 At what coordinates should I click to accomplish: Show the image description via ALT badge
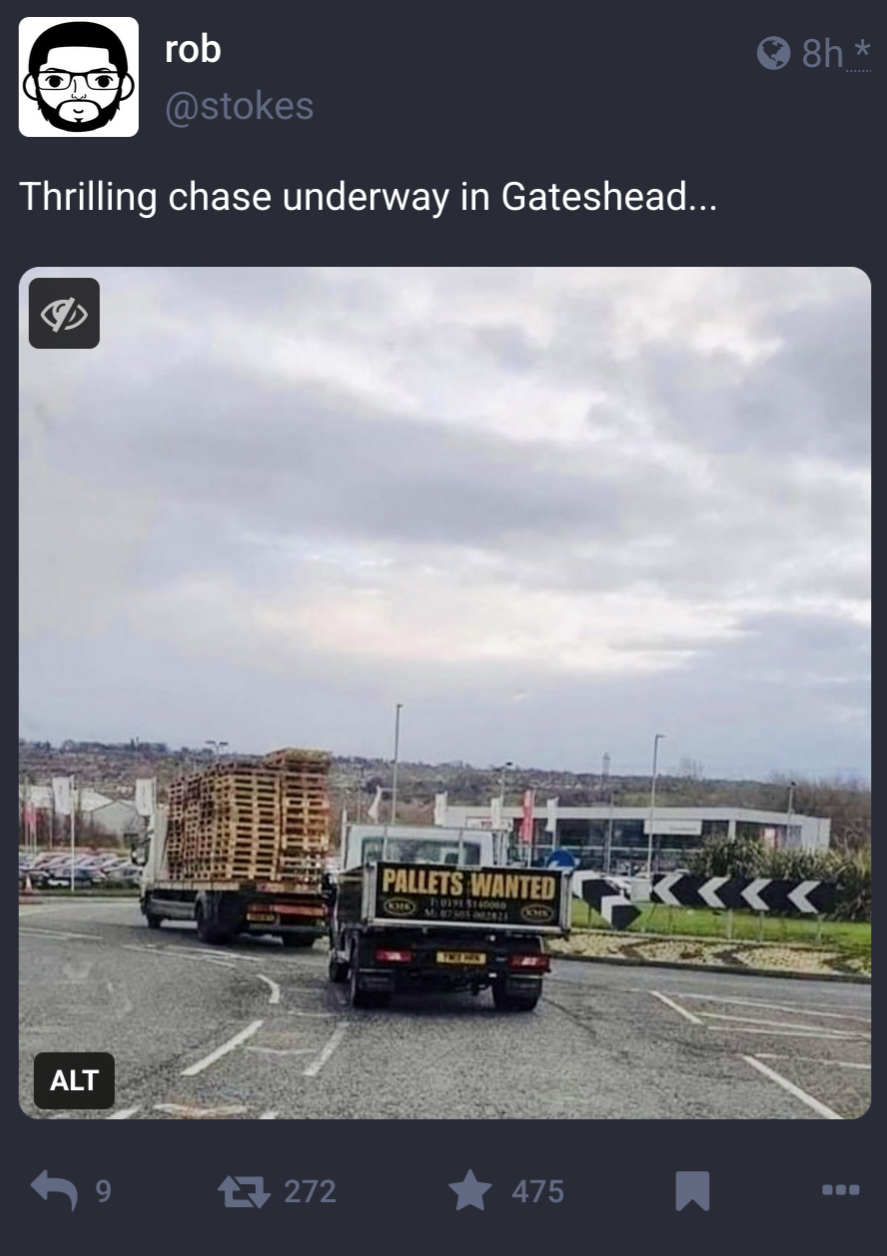pos(74,1080)
